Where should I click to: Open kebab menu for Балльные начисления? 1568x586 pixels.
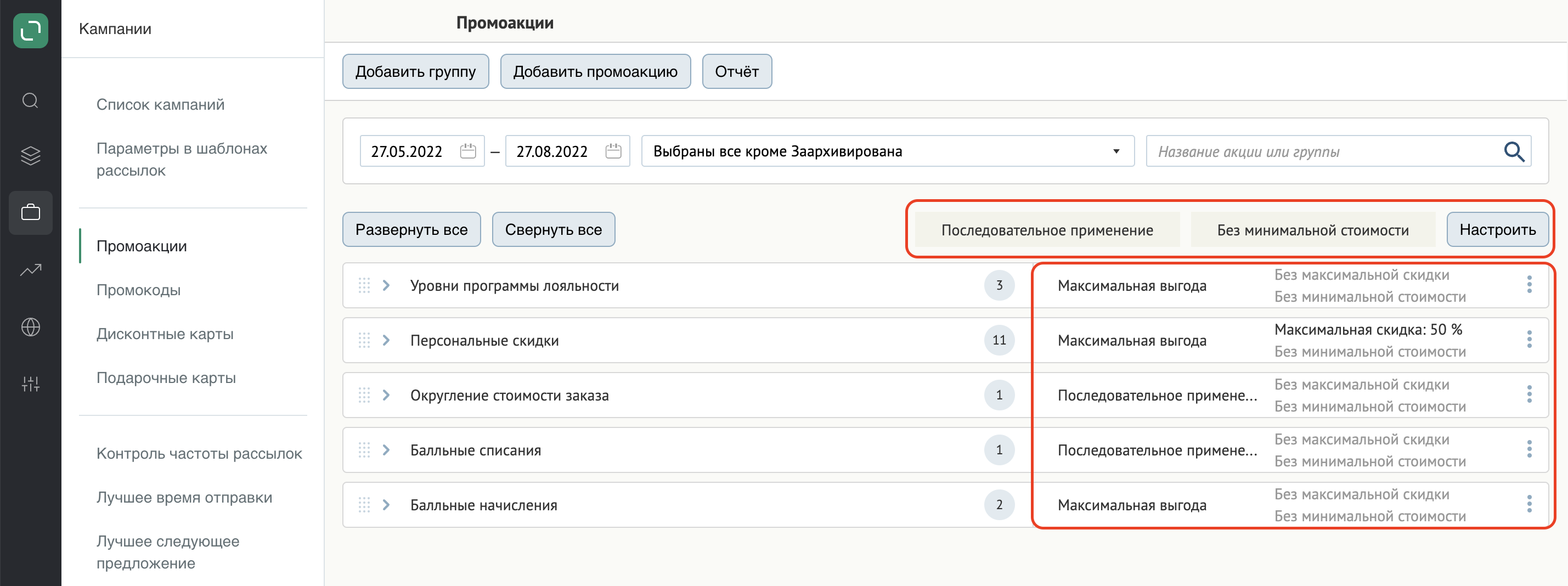pos(1529,504)
